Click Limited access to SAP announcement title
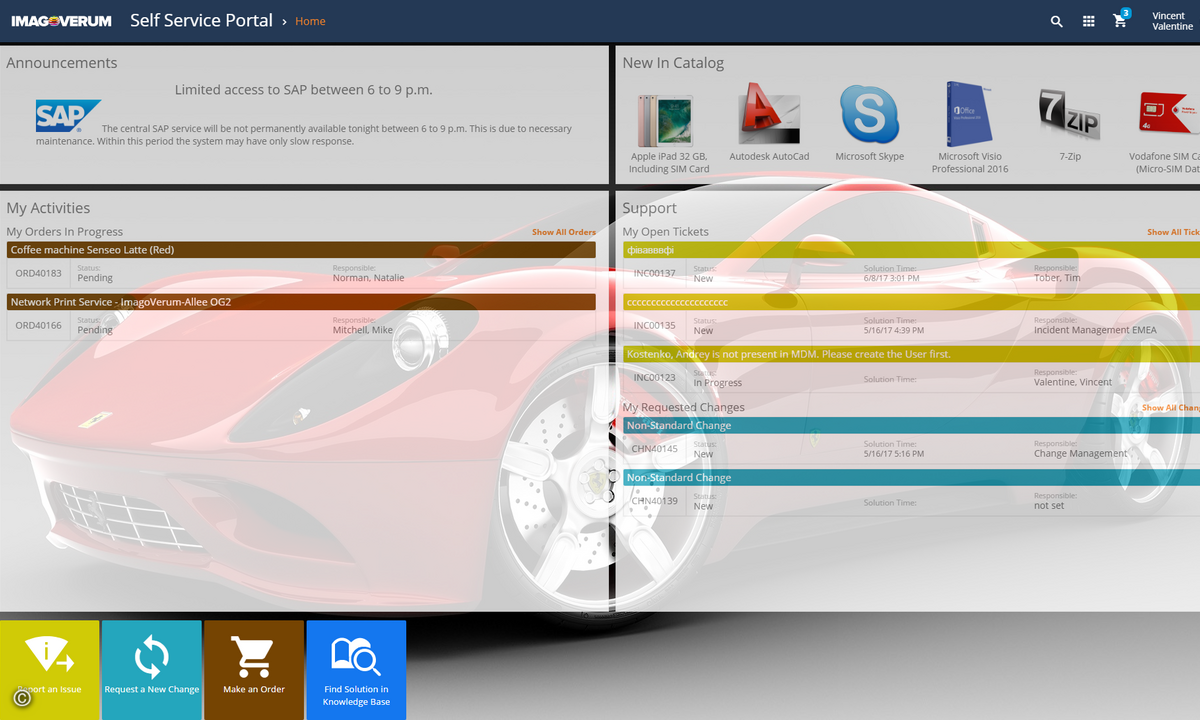This screenshot has height=720, width=1200. pos(304,90)
